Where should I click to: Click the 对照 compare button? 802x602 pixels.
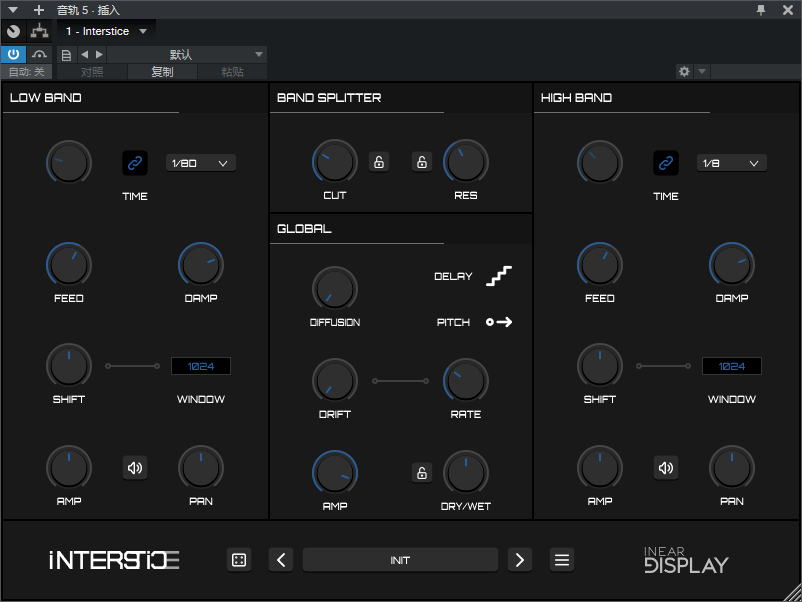(92, 72)
